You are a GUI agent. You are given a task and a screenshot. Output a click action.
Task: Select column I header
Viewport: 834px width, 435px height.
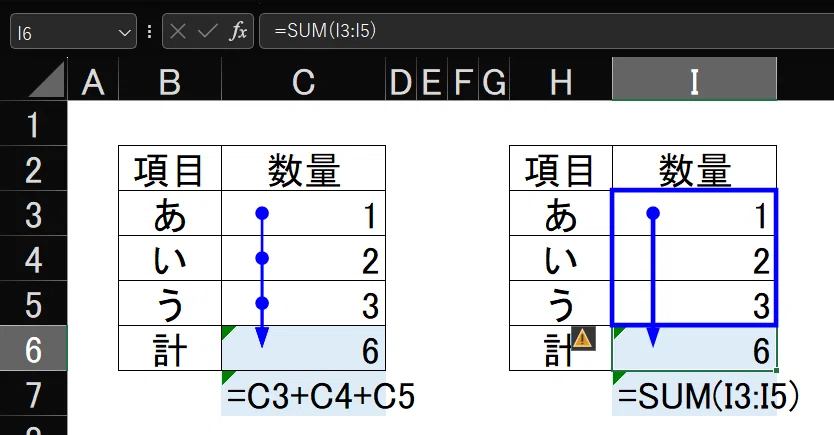coord(694,79)
